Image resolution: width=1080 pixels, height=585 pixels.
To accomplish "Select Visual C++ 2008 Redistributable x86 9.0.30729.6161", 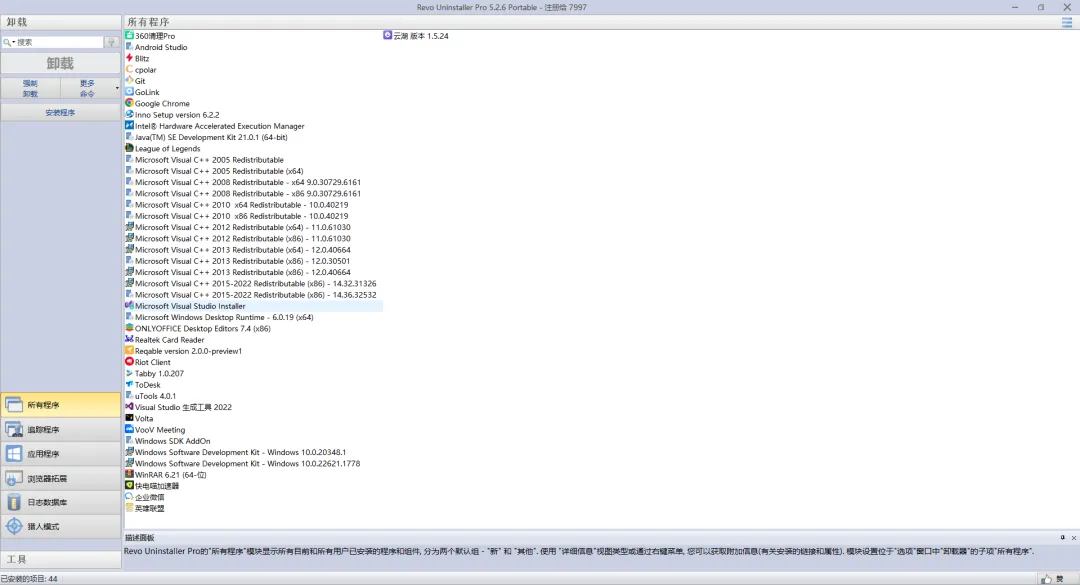I will (x=248, y=194).
